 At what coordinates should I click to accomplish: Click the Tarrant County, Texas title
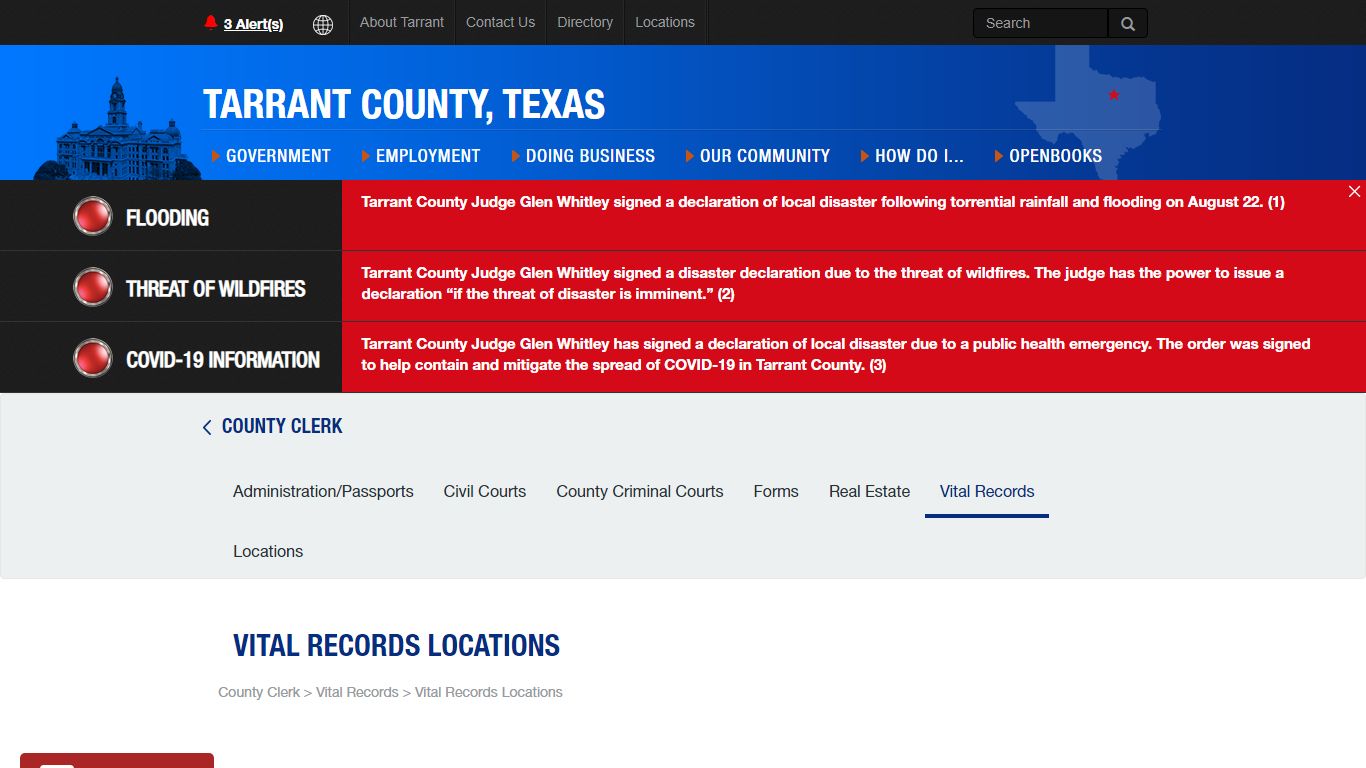click(x=404, y=104)
